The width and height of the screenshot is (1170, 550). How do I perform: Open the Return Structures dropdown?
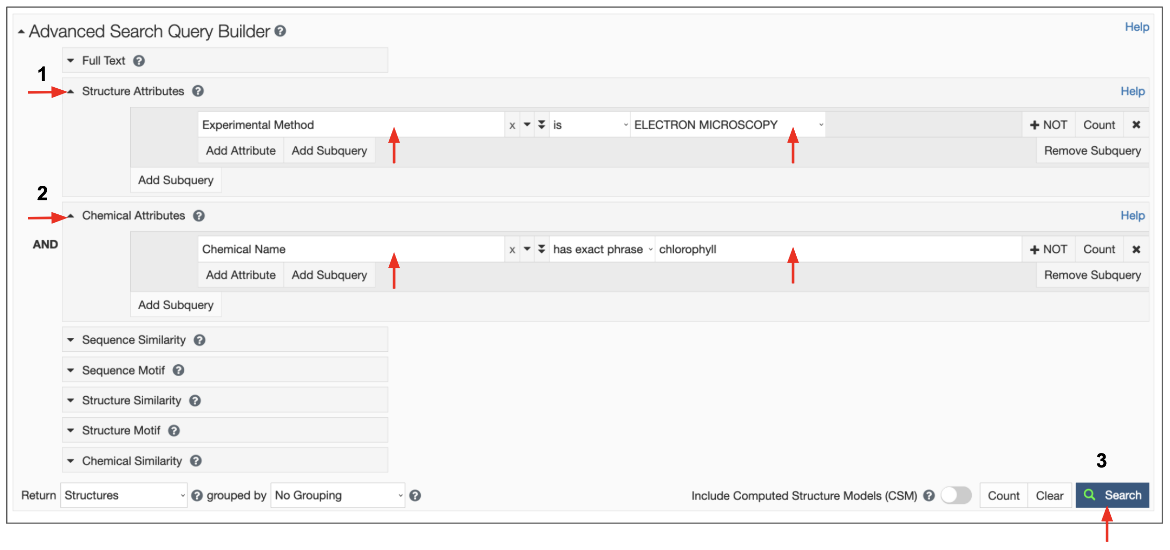[x=124, y=495]
